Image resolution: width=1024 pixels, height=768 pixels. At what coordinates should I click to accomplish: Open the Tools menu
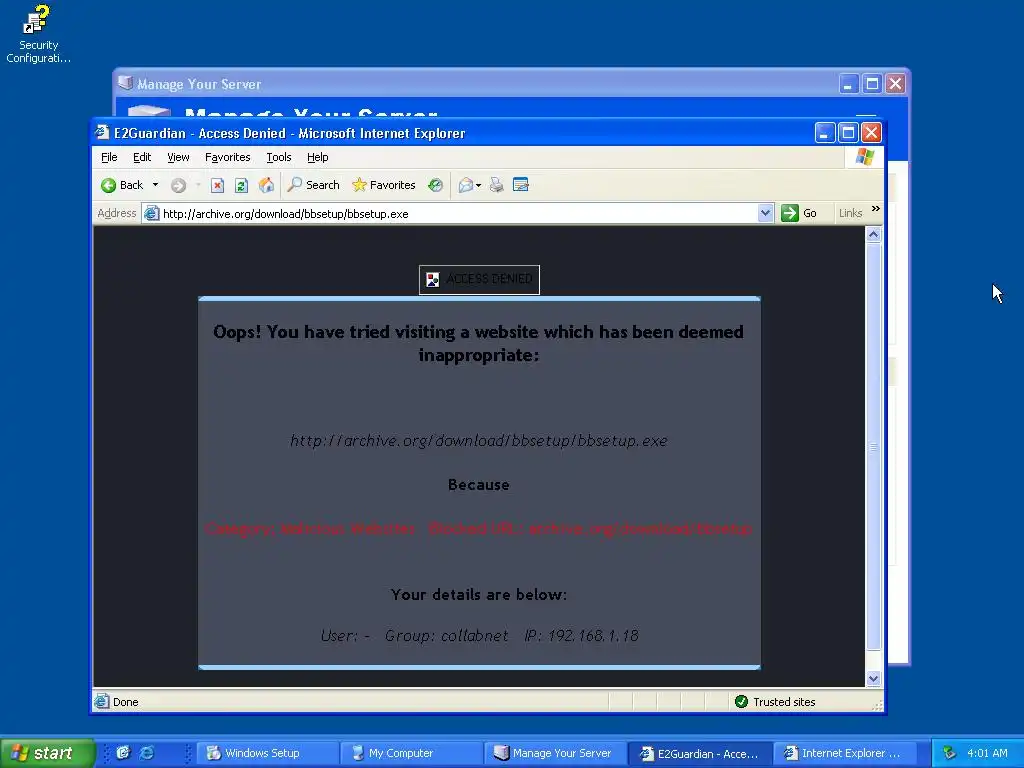coord(278,157)
